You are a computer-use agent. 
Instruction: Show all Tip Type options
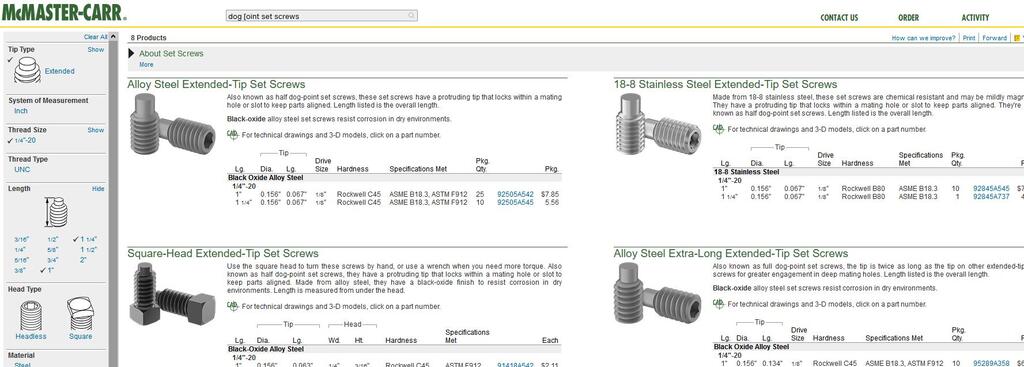pos(96,50)
